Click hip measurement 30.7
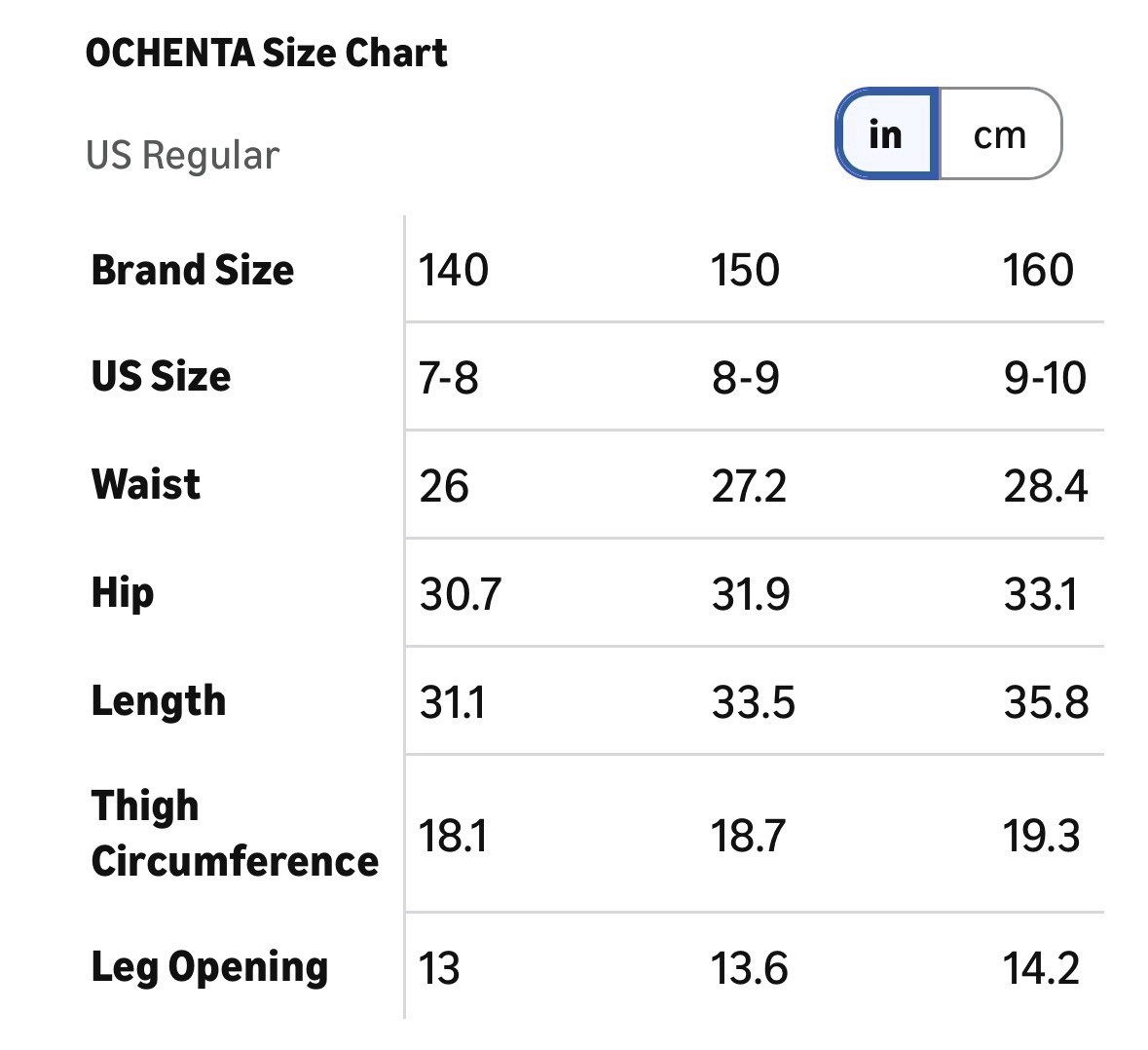 point(460,594)
